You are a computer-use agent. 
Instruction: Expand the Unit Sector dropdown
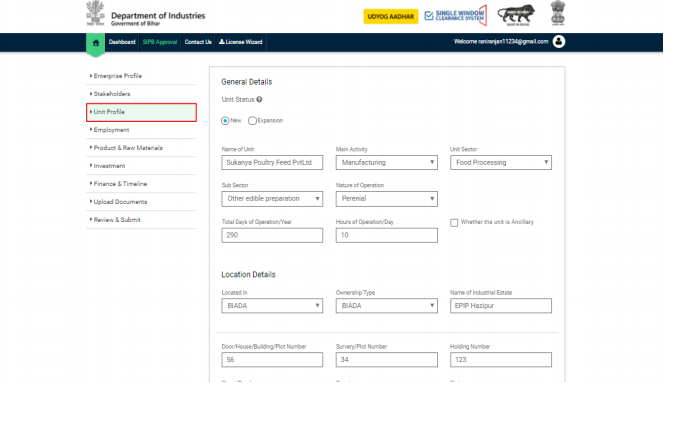pos(500,162)
